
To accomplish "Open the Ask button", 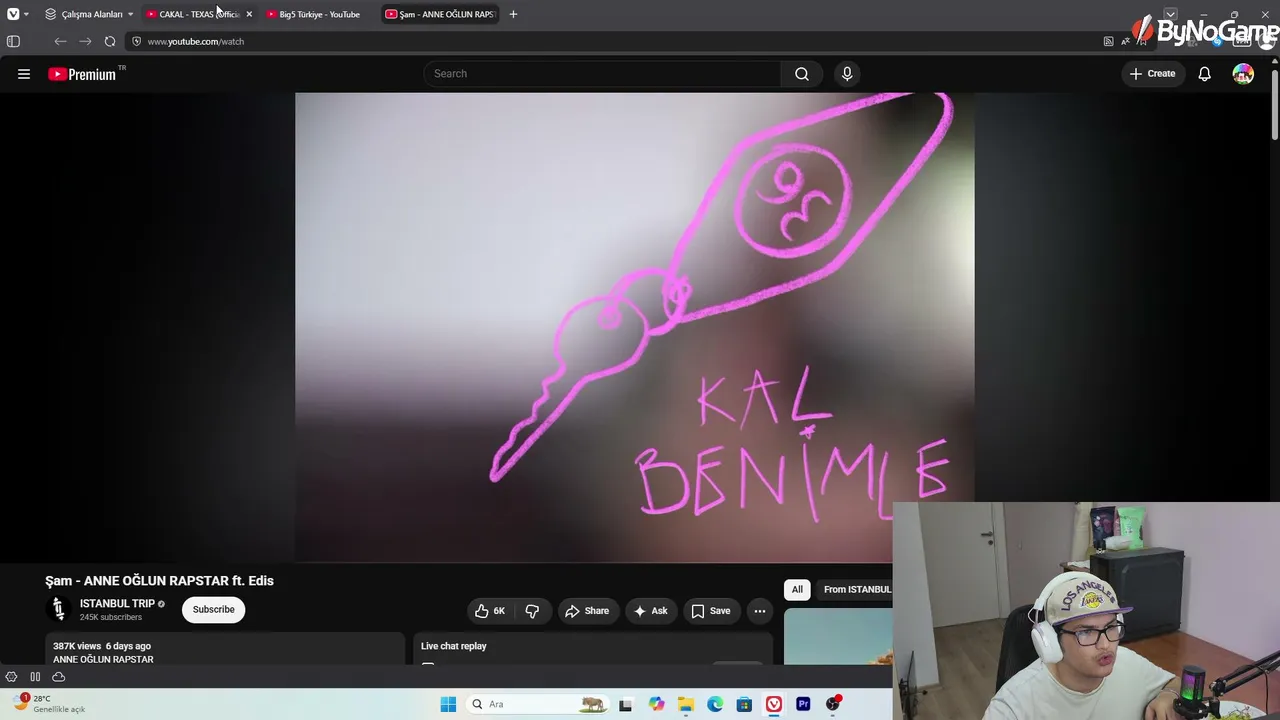I will pos(650,611).
